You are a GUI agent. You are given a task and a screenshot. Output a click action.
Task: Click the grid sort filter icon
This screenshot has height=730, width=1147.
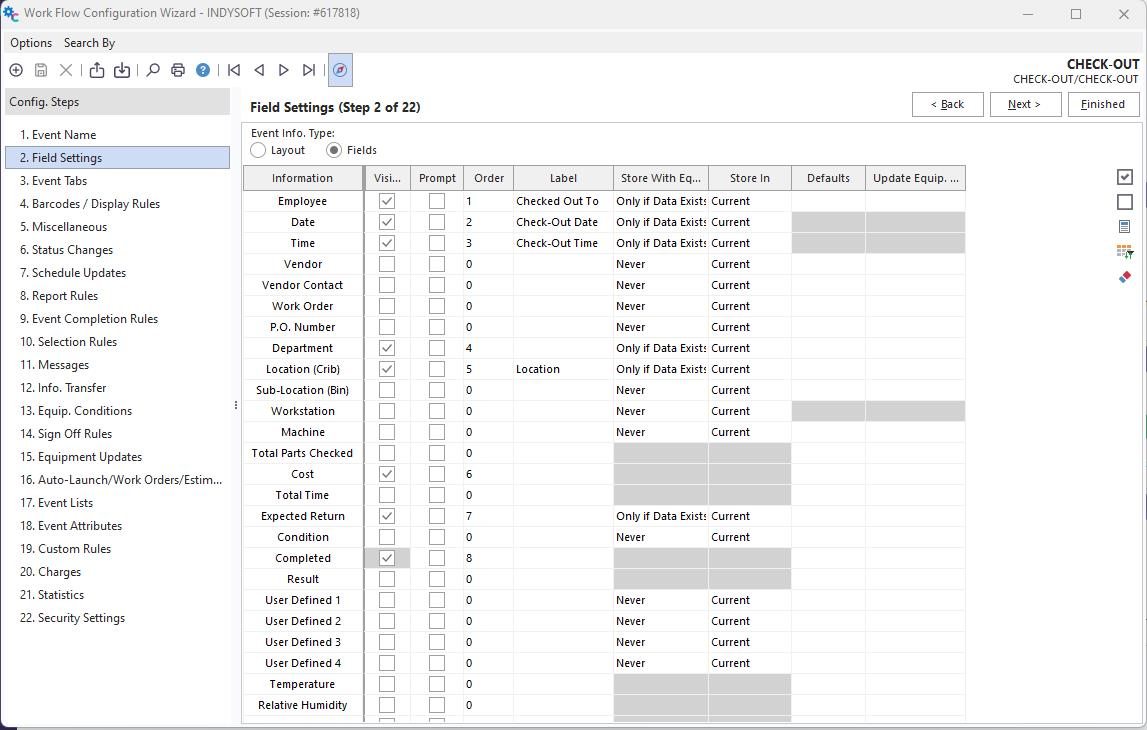(x=1125, y=252)
